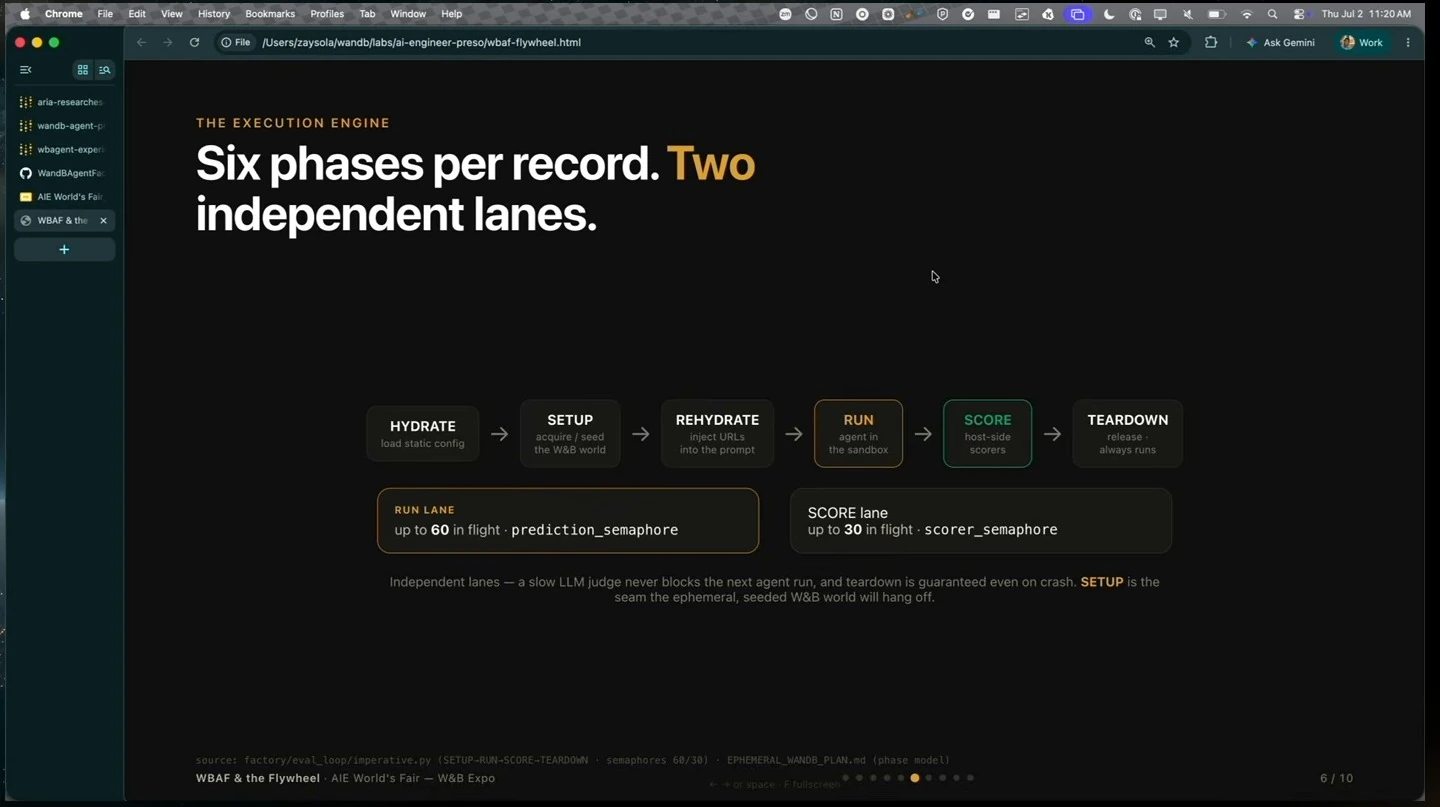Screen dimensions: 1440x807
Task: Toggle the Focus moon icon in menu bar
Action: pyautogui.click(x=1109, y=15)
